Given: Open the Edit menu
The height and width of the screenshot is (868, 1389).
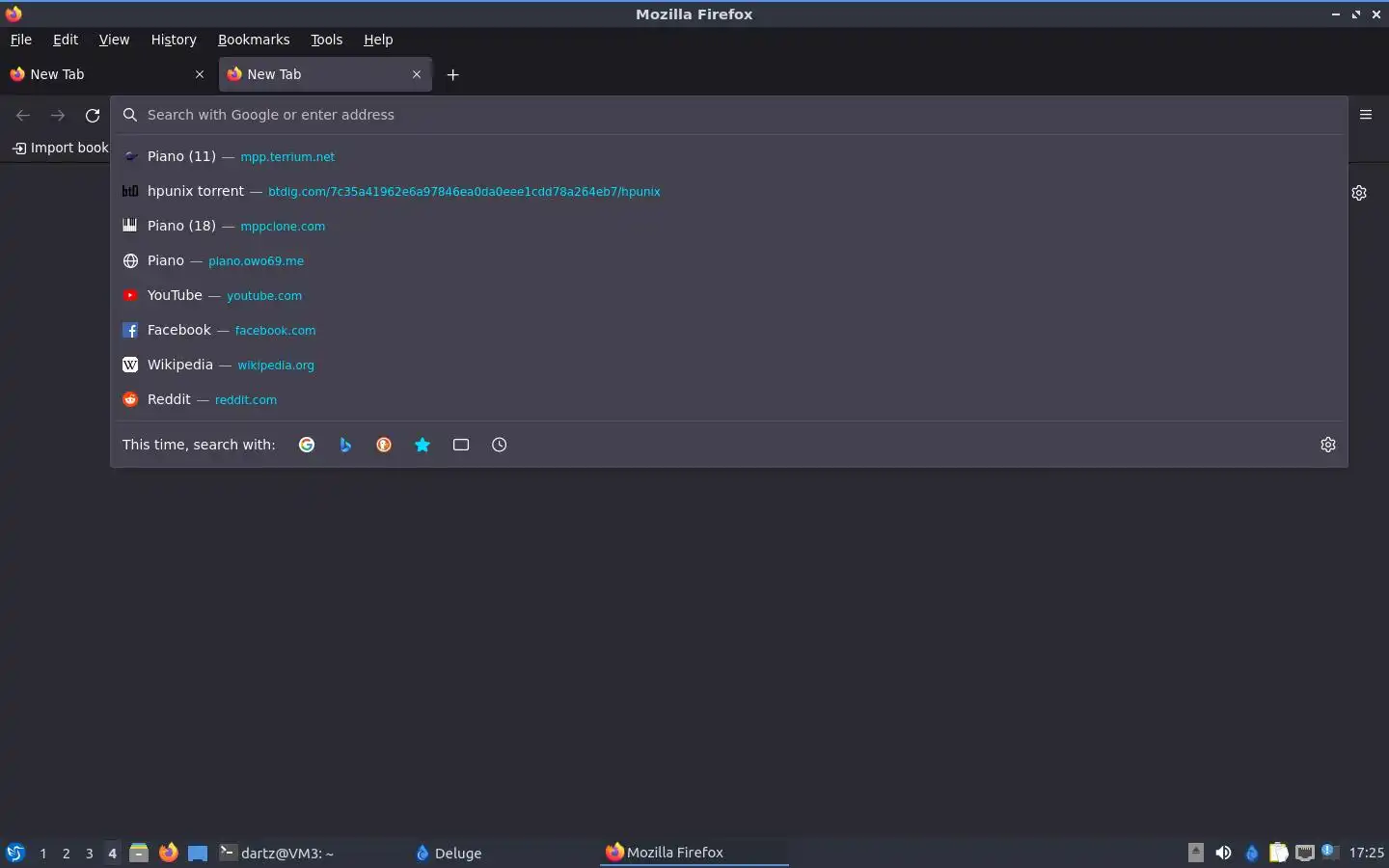Looking at the screenshot, I should (66, 40).
